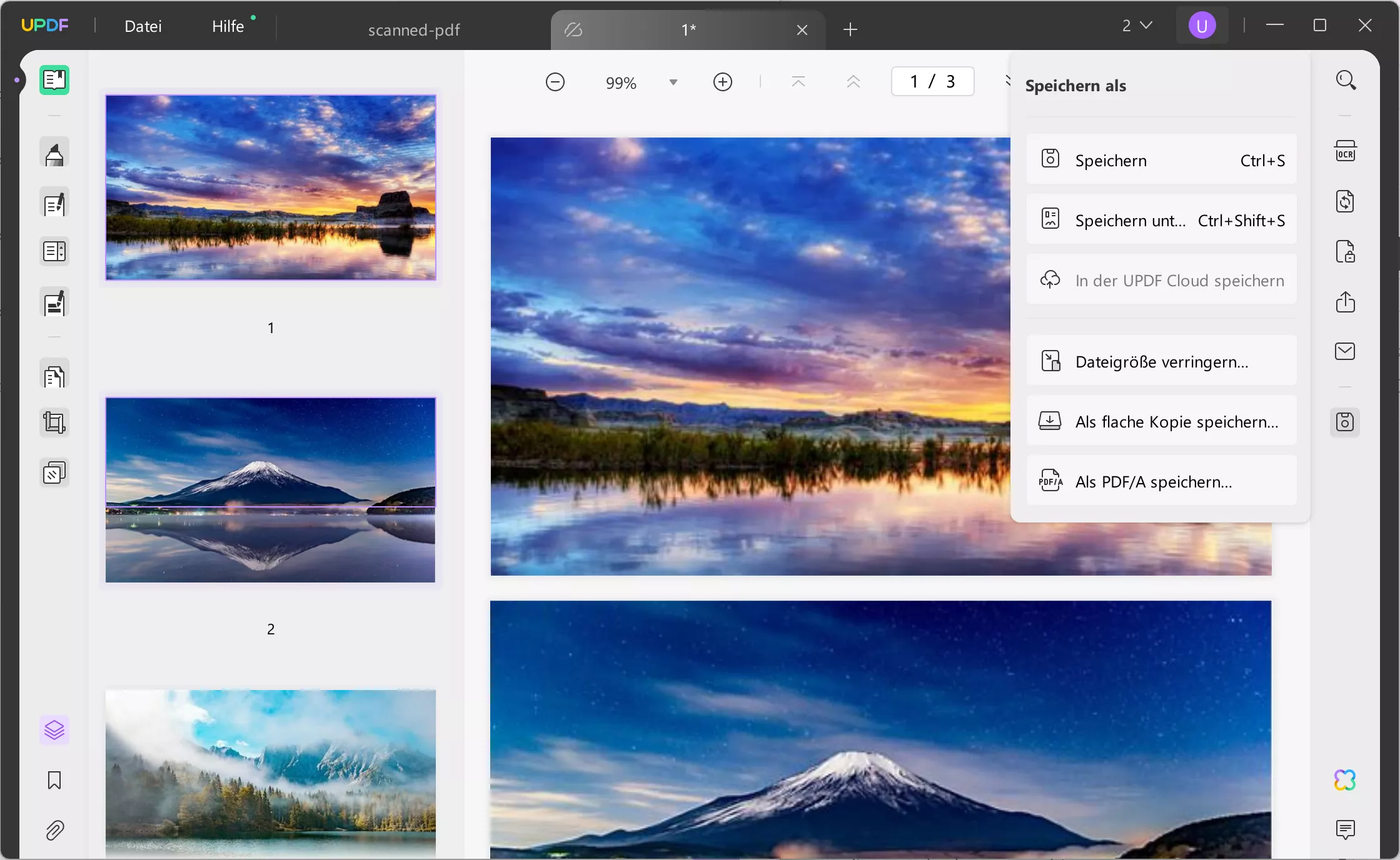This screenshot has height=860, width=1400.
Task: Select page 2 thumbnail with mountain
Action: 270,489
